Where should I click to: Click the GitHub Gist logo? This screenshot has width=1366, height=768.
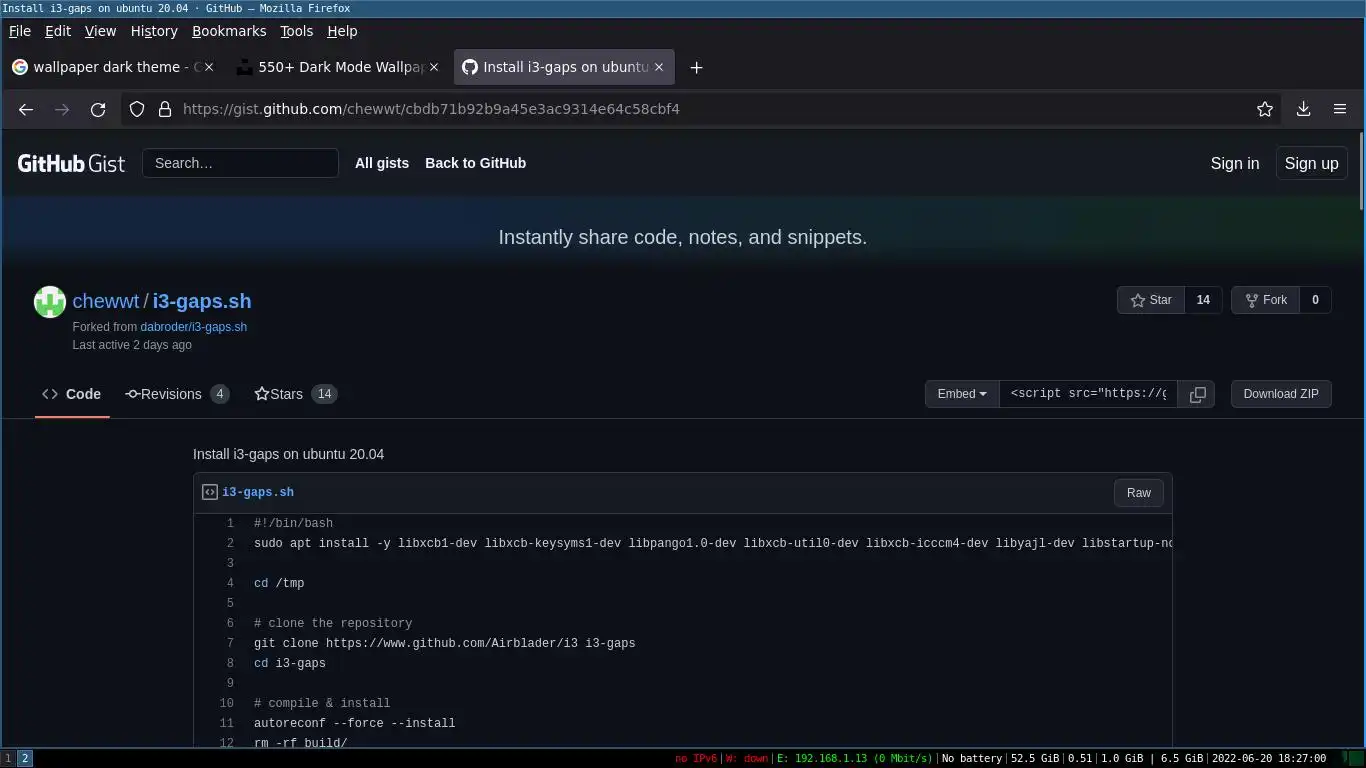coord(71,163)
